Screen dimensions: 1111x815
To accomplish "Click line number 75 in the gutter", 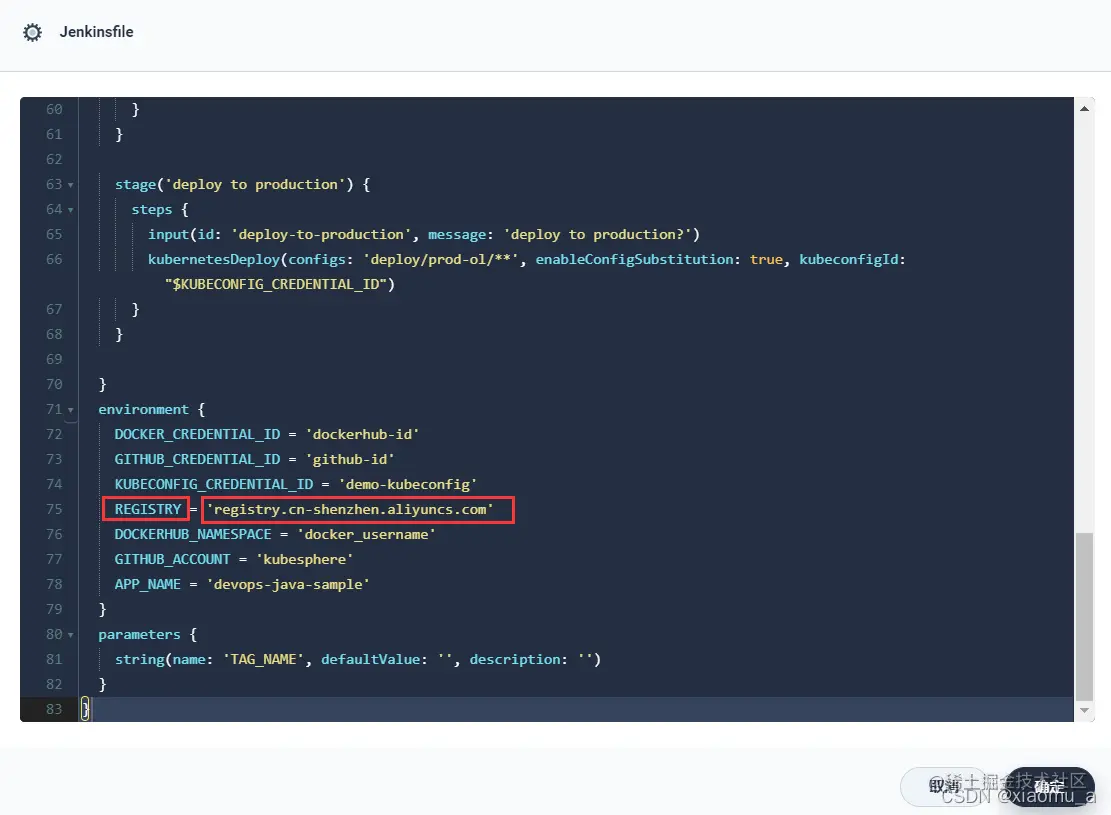I will pyautogui.click(x=54, y=510).
